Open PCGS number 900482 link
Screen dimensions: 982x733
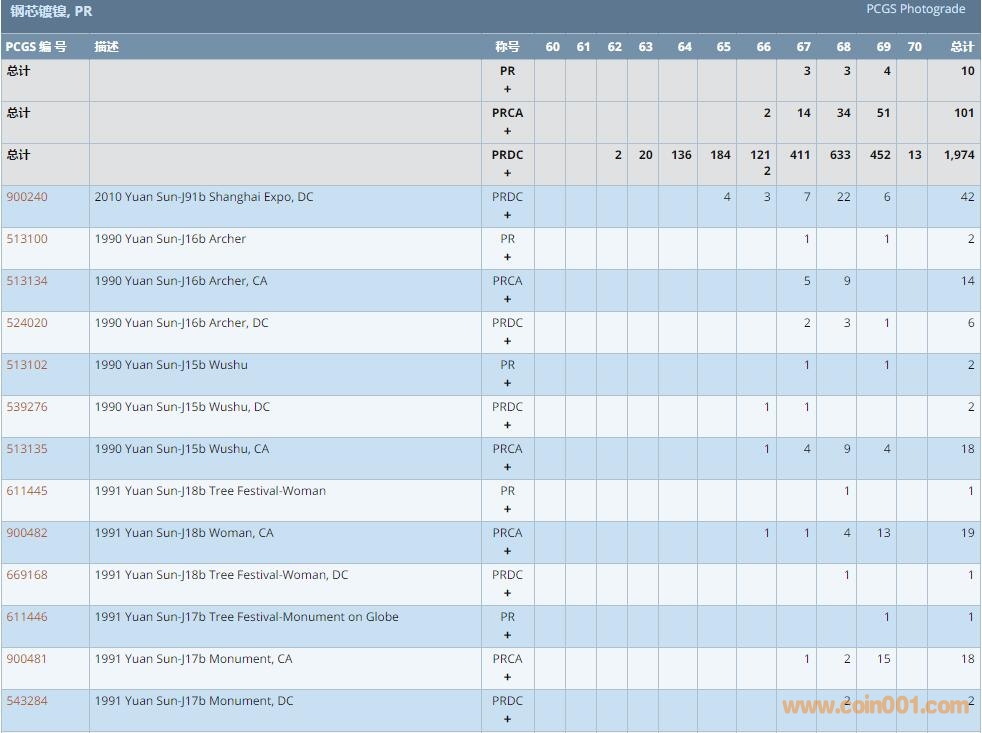click(x=27, y=533)
